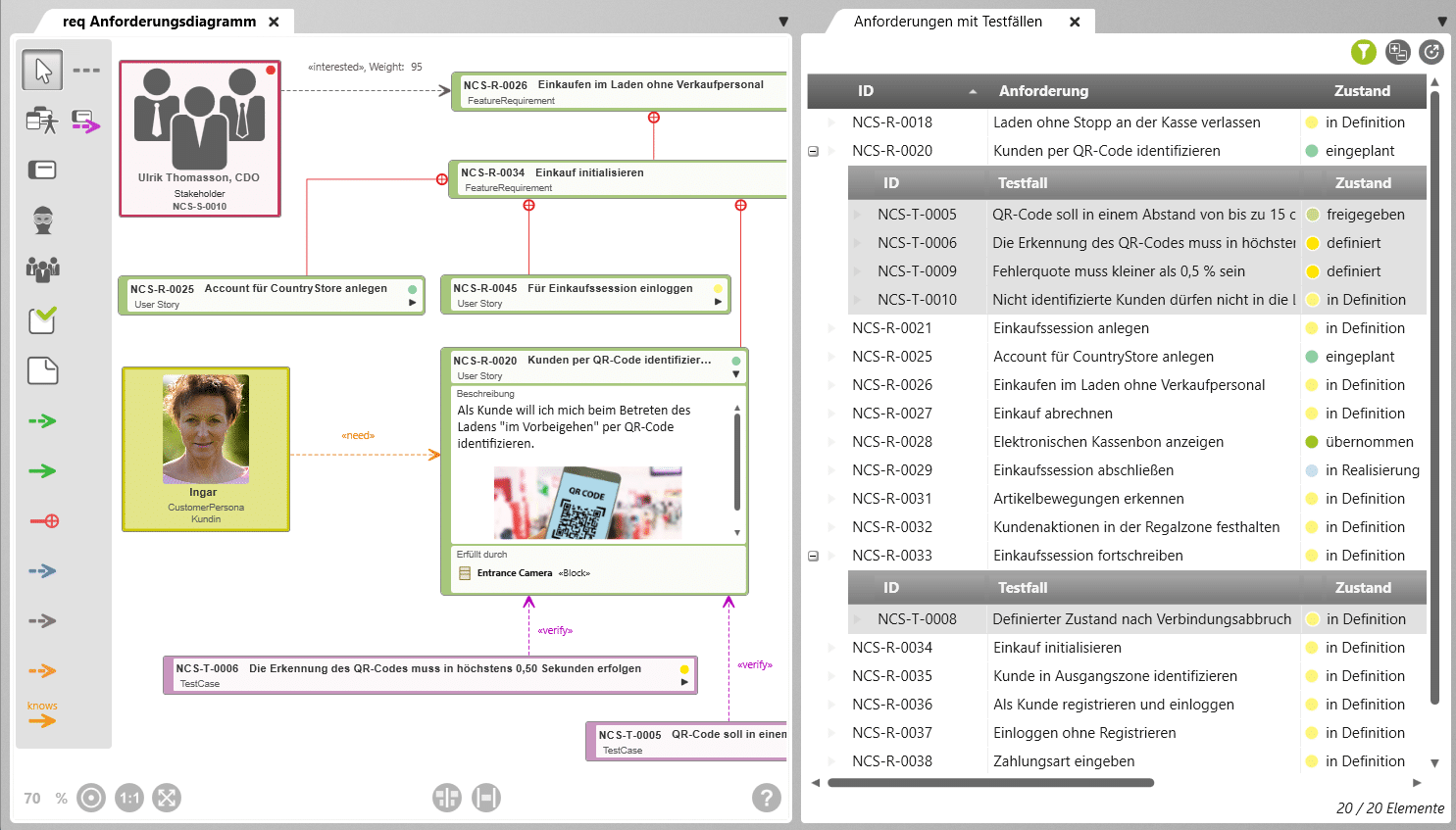Switch to req Anforderungsdiagramm tab
The width and height of the screenshot is (1456, 830).
(x=159, y=22)
